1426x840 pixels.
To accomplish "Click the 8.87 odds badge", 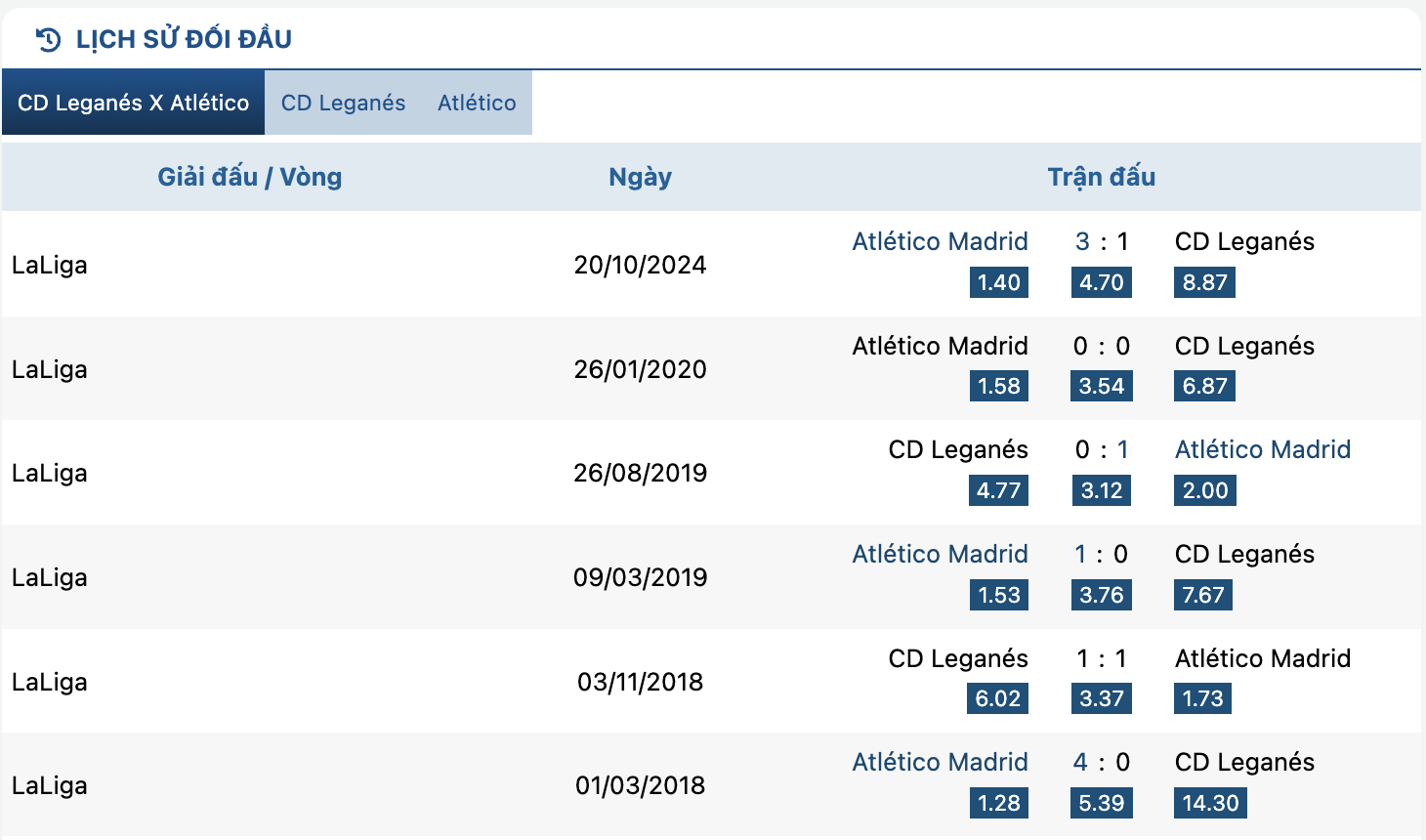I will coord(1204,282).
